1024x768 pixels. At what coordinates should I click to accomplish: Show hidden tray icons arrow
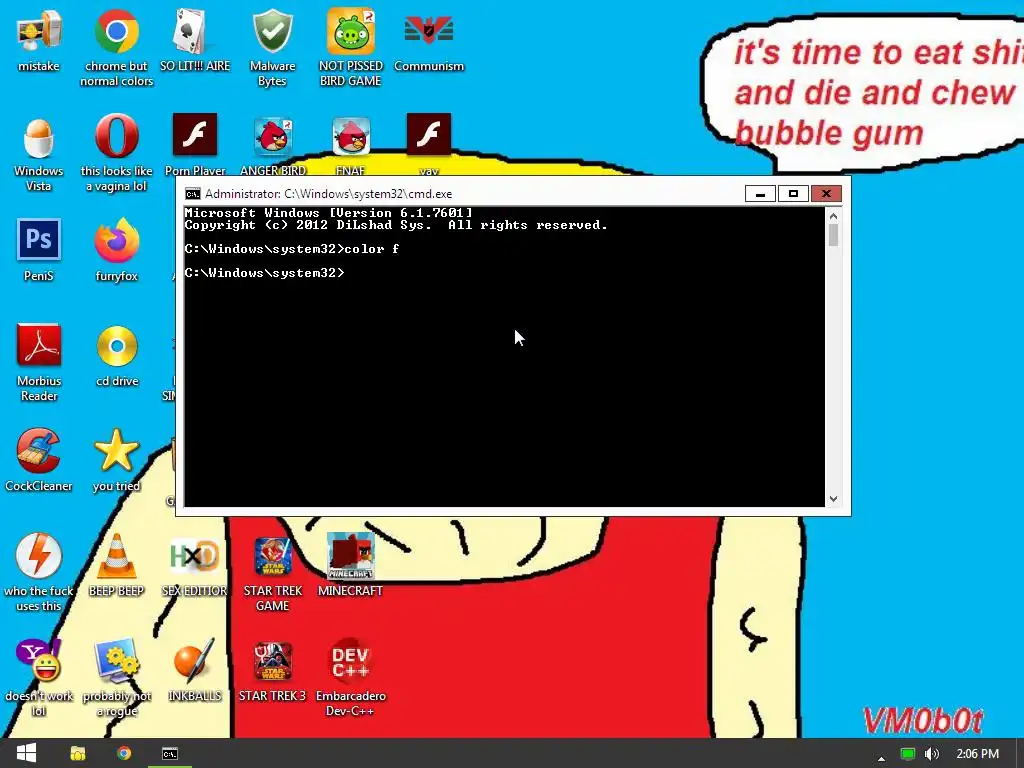(881, 758)
